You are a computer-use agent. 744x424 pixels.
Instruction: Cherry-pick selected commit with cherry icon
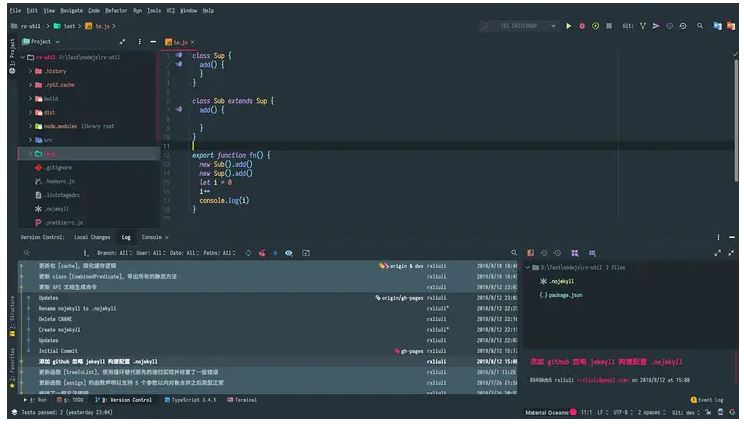[262, 253]
